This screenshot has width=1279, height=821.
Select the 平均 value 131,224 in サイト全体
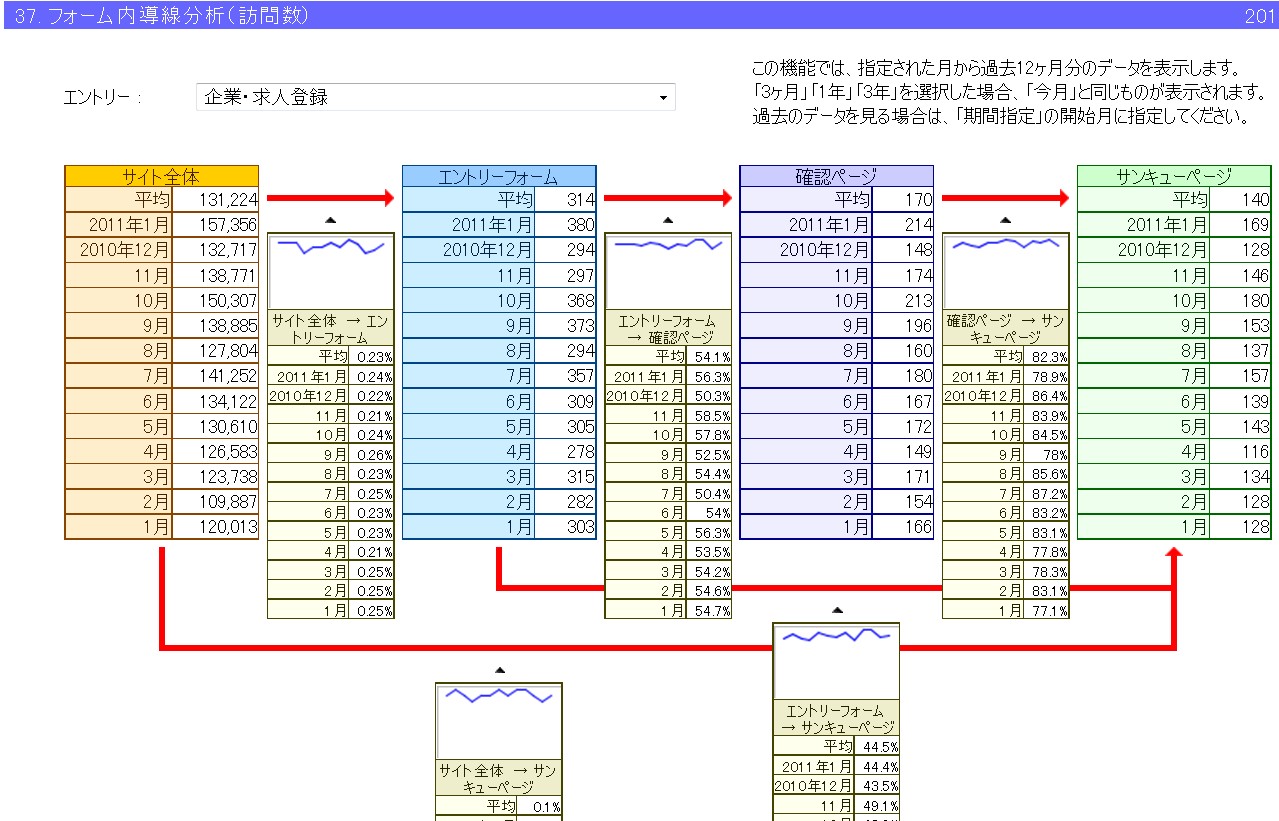tap(215, 200)
